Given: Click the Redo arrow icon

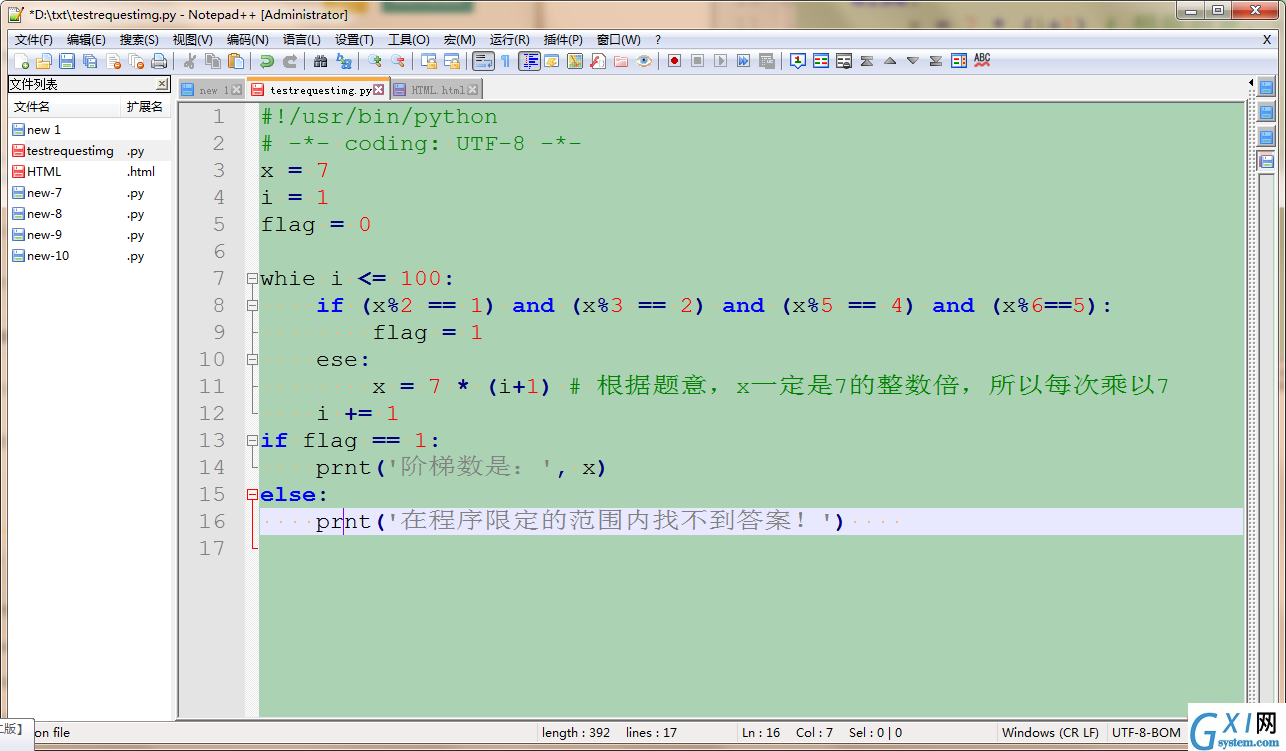Looking at the screenshot, I should click(290, 61).
